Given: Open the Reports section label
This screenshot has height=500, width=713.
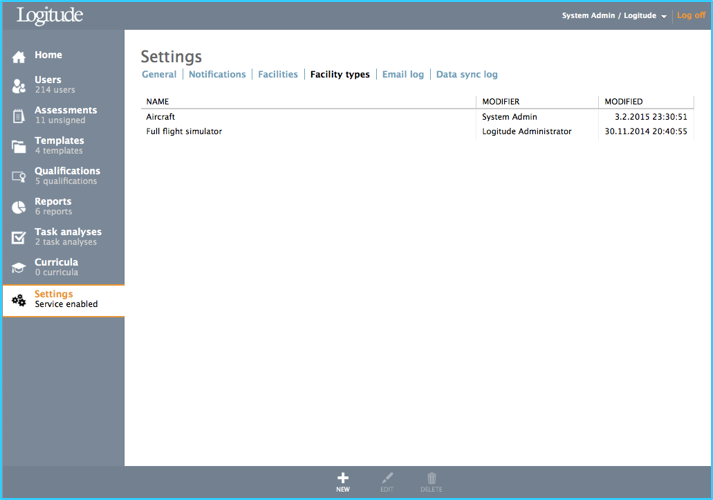Looking at the screenshot, I should 53,201.
